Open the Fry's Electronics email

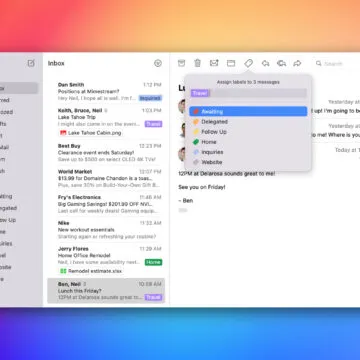[x=106, y=204]
